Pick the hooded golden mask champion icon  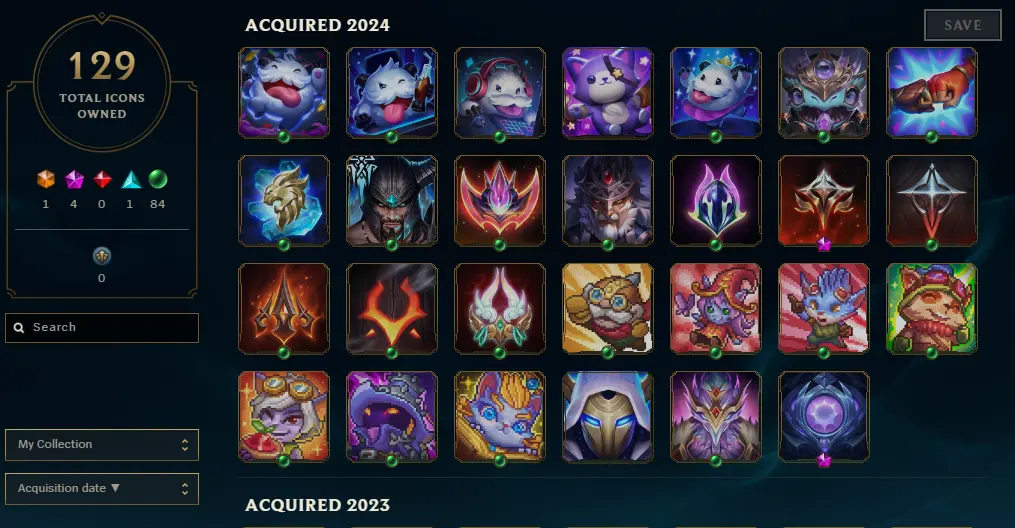coord(608,417)
